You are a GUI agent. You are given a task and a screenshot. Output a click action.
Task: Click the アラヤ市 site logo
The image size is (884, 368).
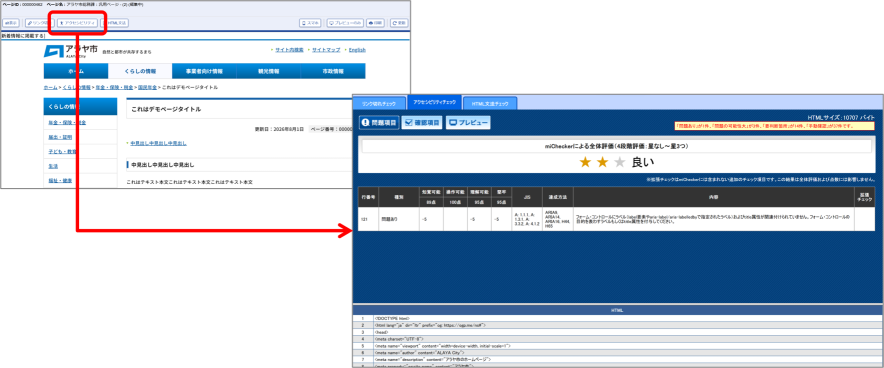click(x=70, y=51)
